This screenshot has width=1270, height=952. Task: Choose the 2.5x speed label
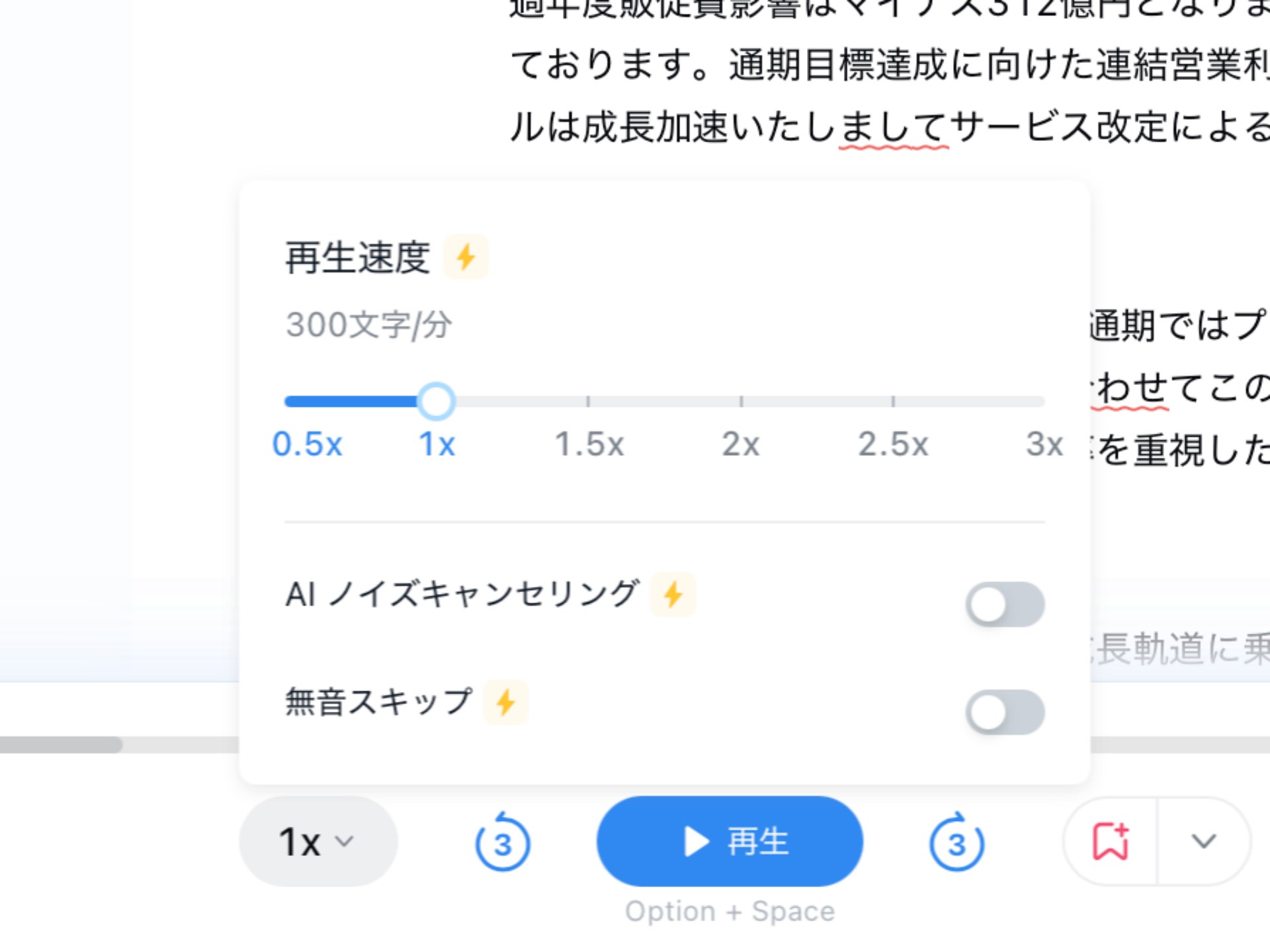pyautogui.click(x=893, y=444)
